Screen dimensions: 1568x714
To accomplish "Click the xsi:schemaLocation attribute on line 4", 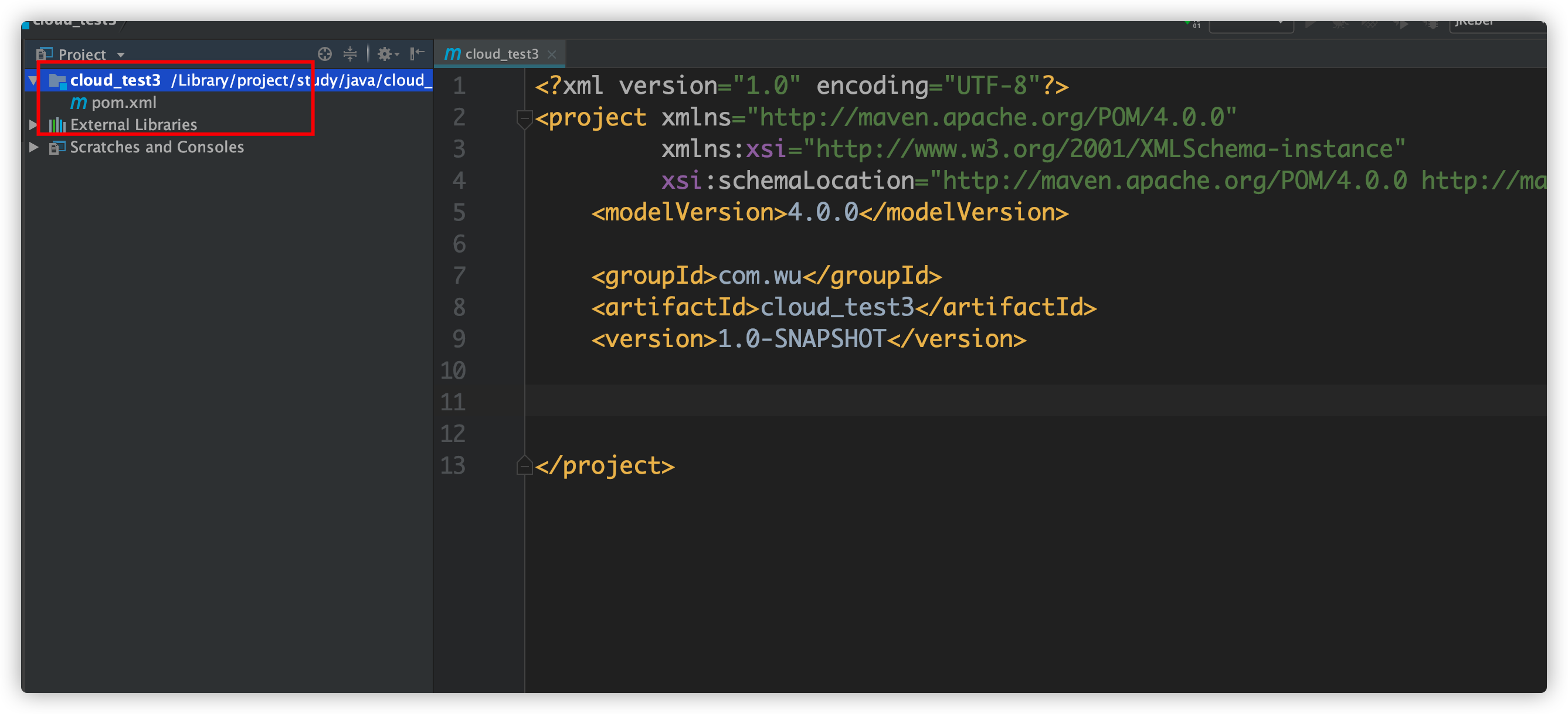I will click(1103, 181).
